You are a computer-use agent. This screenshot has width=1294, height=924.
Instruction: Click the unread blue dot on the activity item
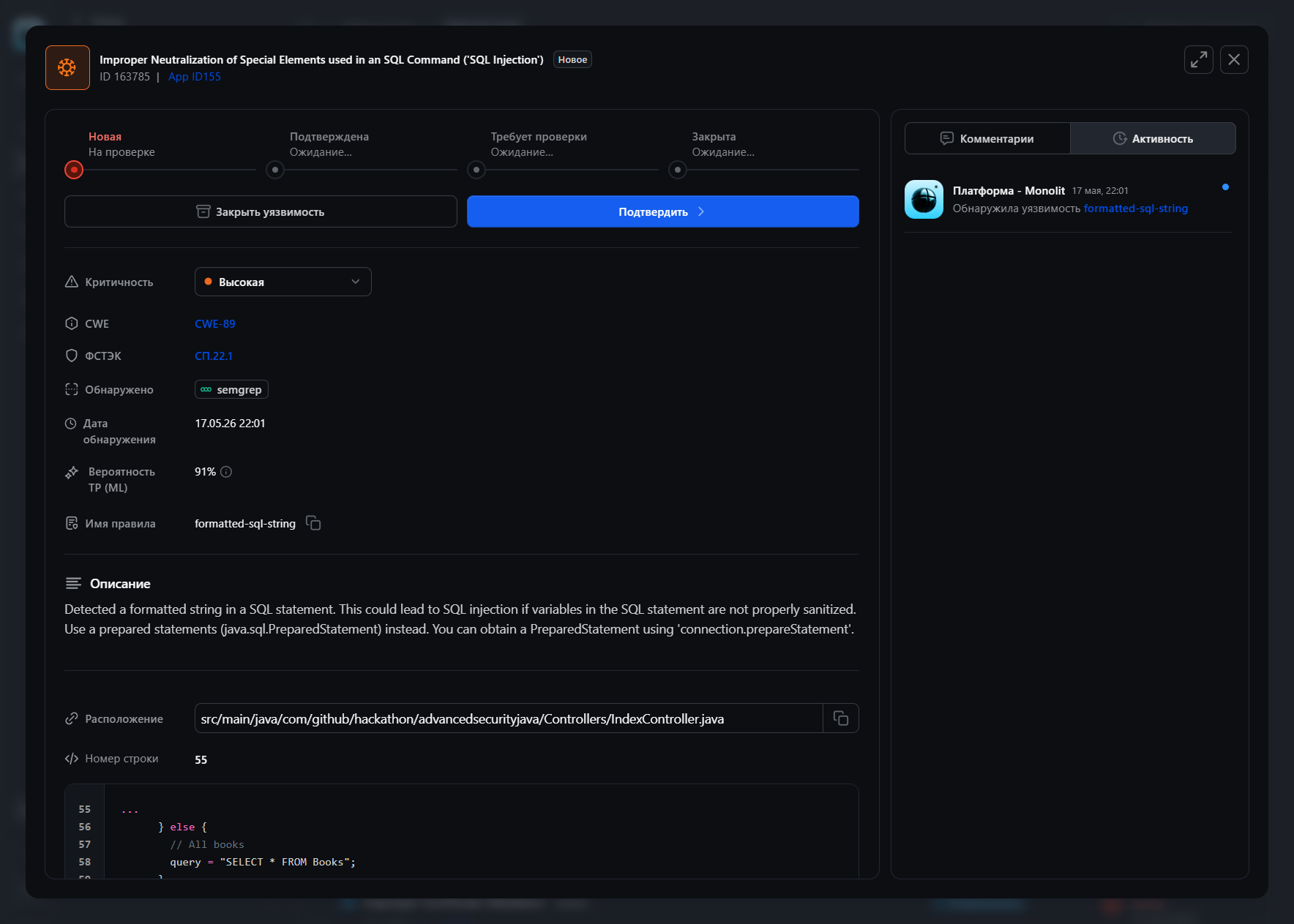1225,187
